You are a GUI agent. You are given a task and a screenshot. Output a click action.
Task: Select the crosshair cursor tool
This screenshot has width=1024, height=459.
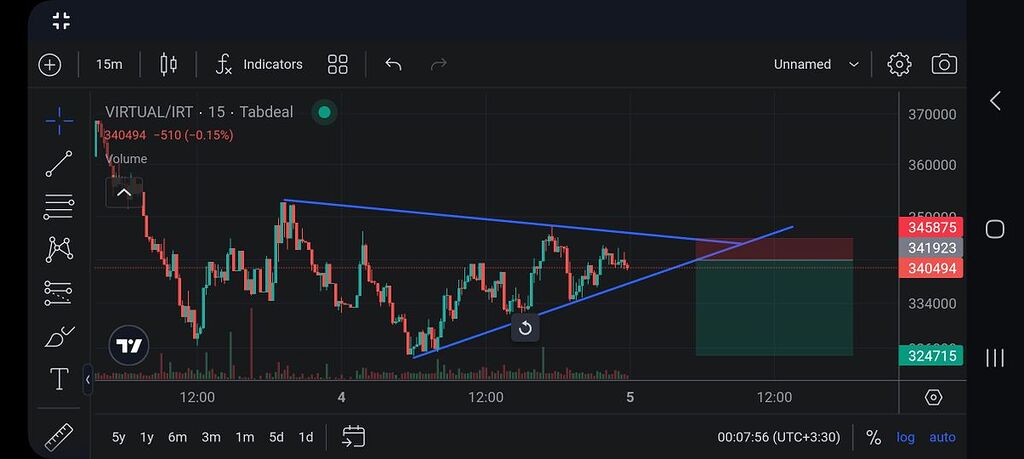[x=59, y=120]
